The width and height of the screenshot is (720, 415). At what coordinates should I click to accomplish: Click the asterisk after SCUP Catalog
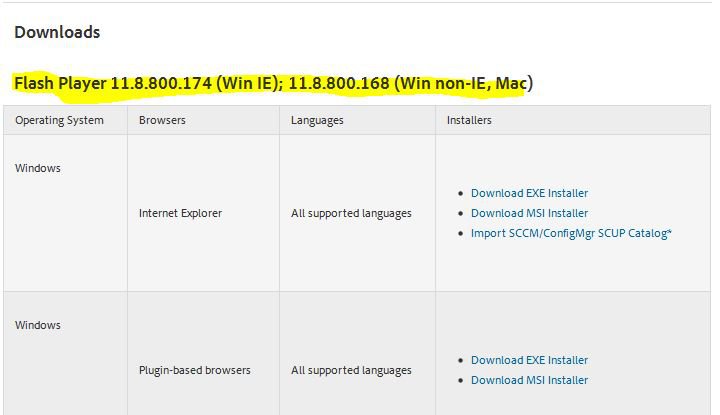669,232
